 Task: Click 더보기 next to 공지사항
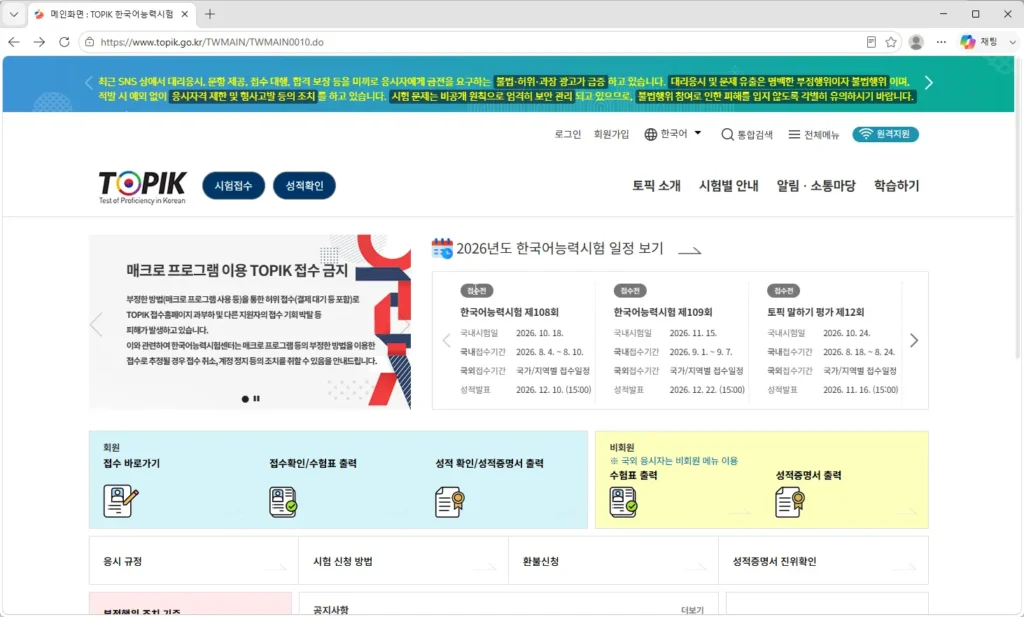(692, 610)
